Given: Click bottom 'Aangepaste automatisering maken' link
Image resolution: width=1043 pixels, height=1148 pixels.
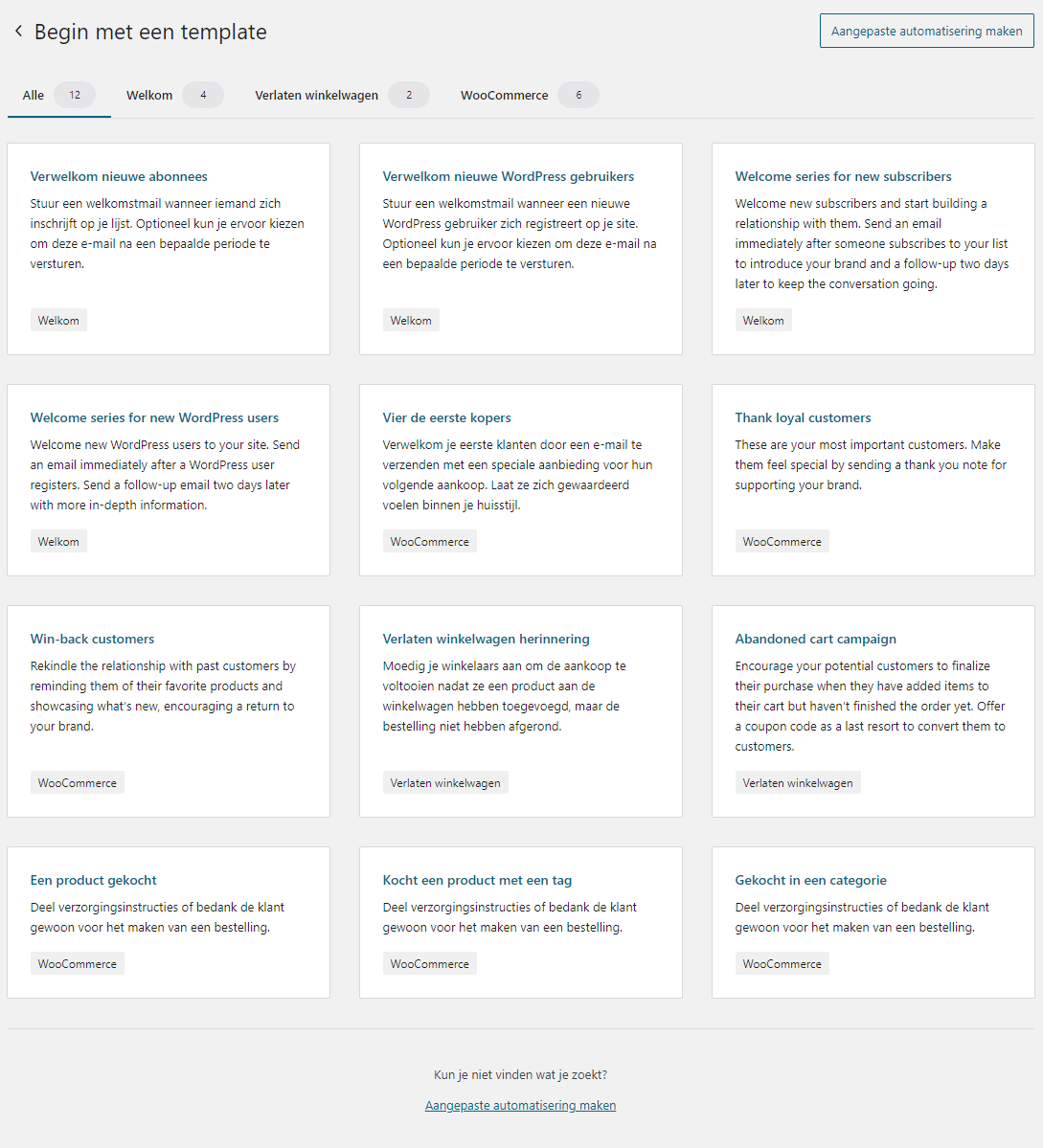Looking at the screenshot, I should coord(521,1106).
